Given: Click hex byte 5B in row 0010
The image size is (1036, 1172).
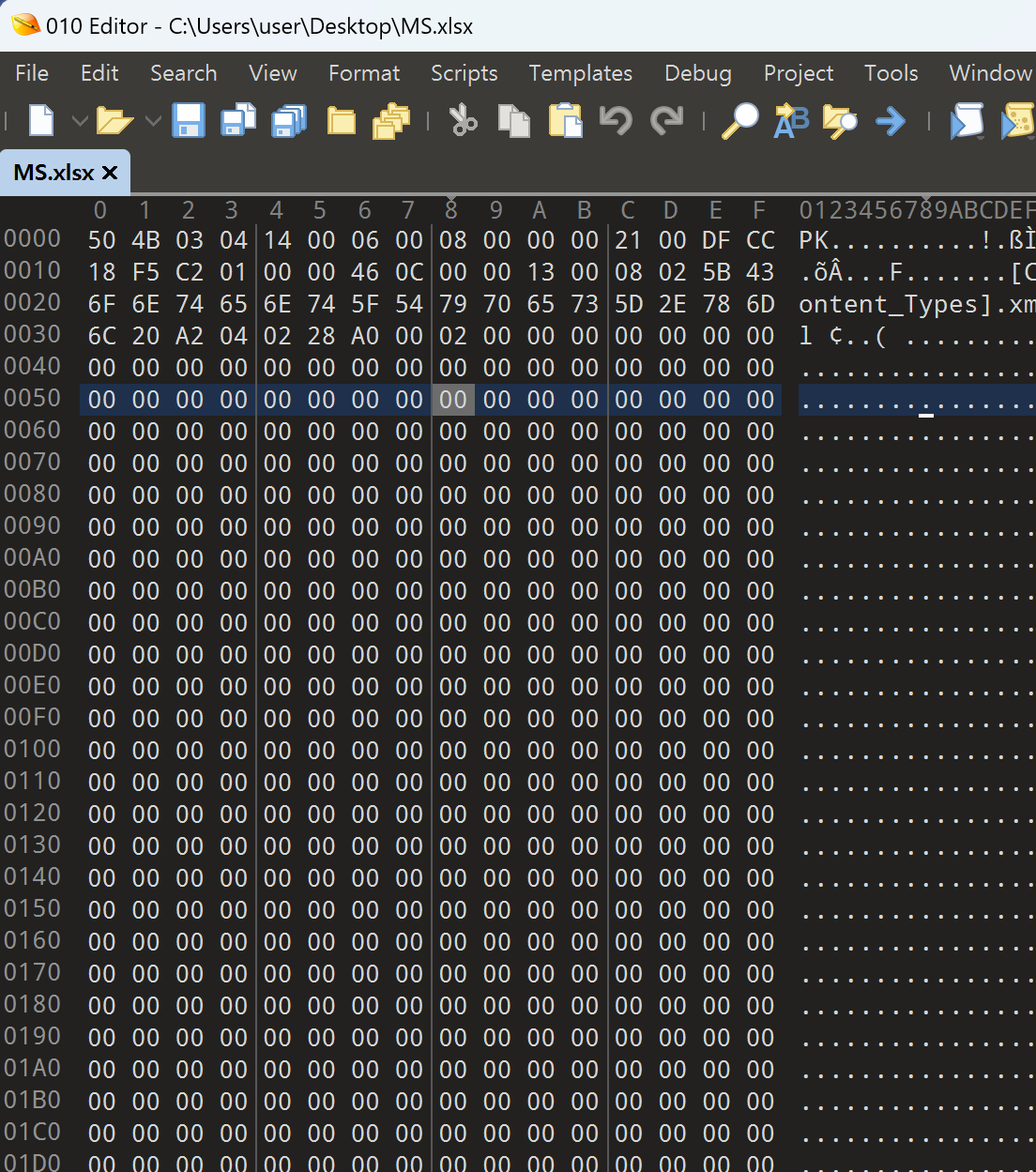Looking at the screenshot, I should coord(716,272).
